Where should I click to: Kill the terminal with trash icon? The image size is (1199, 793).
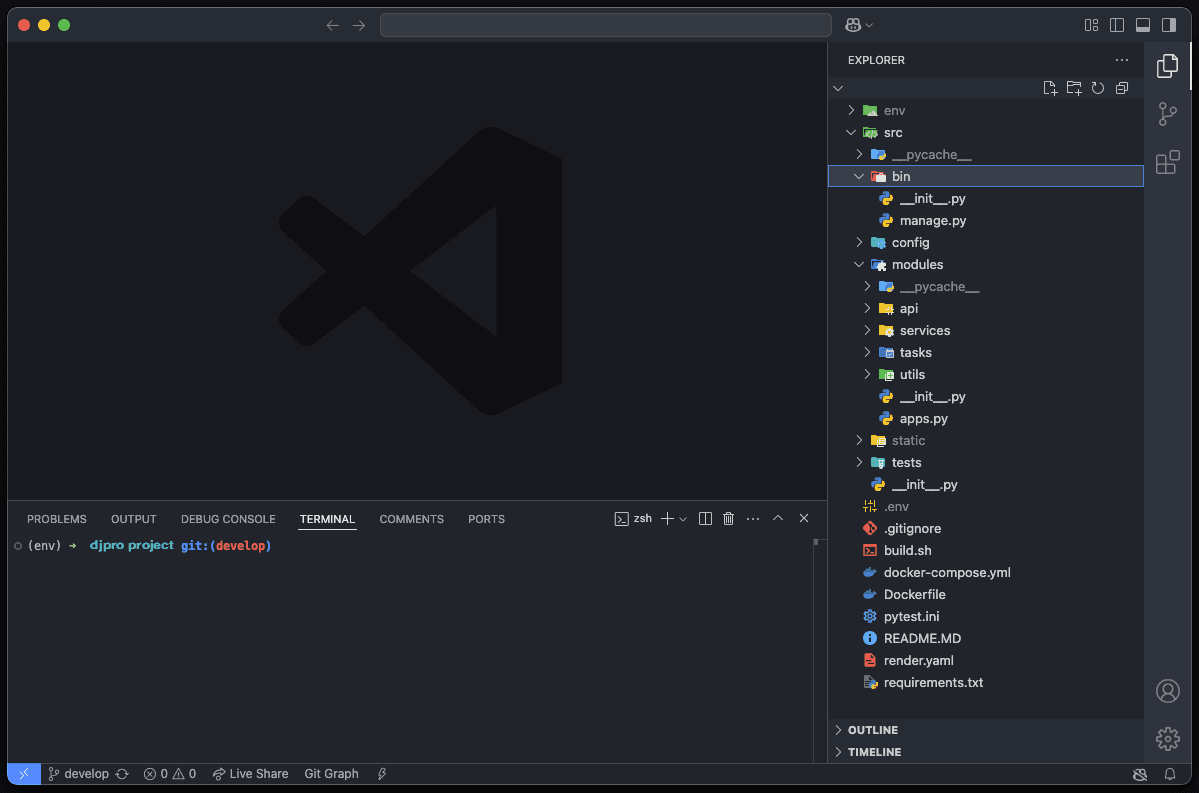pyautogui.click(x=729, y=518)
